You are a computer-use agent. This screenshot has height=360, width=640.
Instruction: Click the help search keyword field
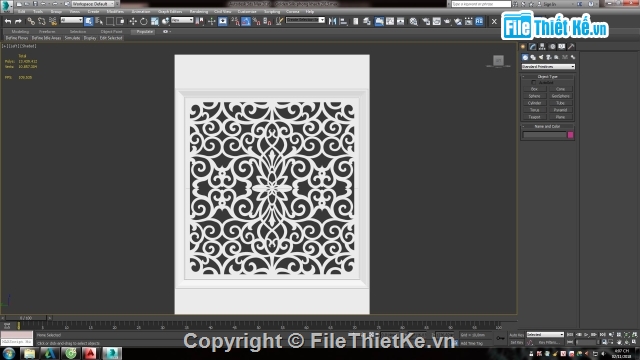[481, 4]
